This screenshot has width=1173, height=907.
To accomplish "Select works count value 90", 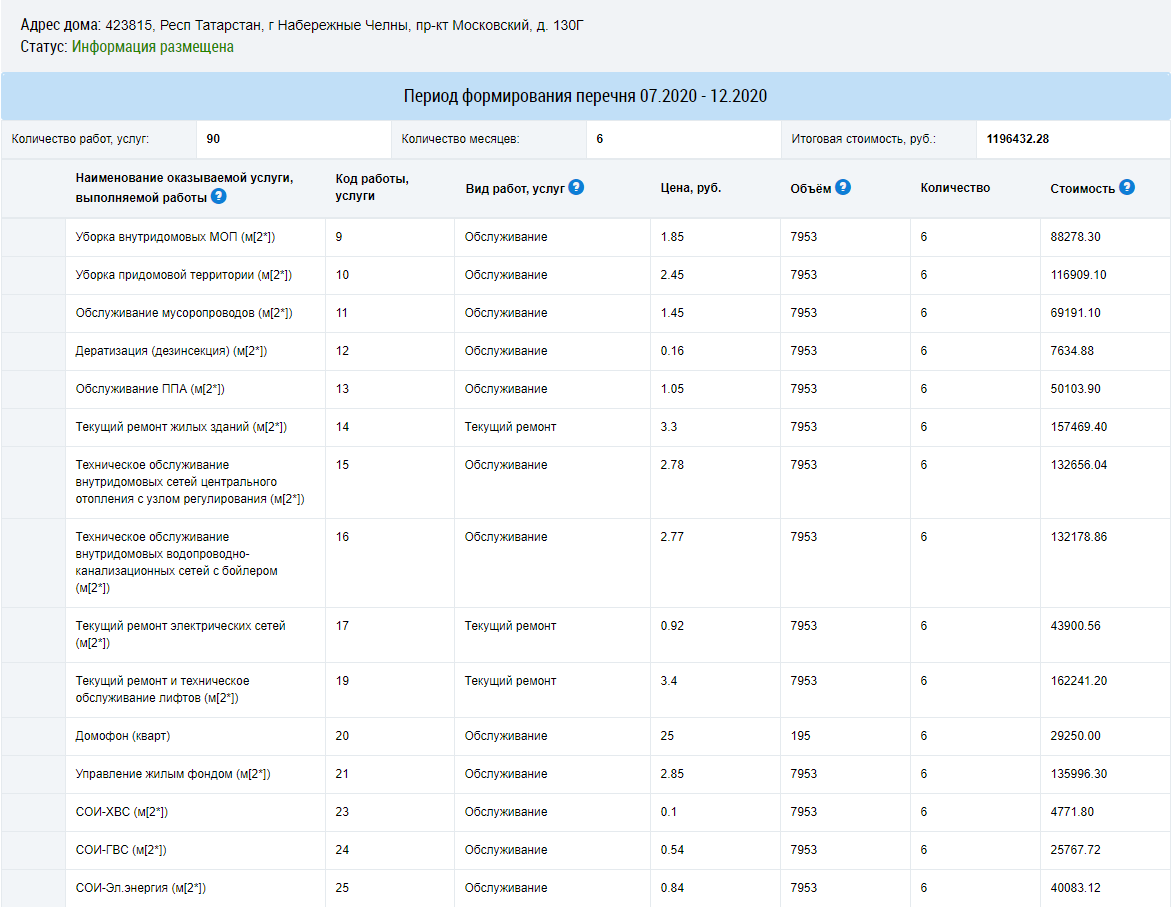I will click(x=213, y=139).
